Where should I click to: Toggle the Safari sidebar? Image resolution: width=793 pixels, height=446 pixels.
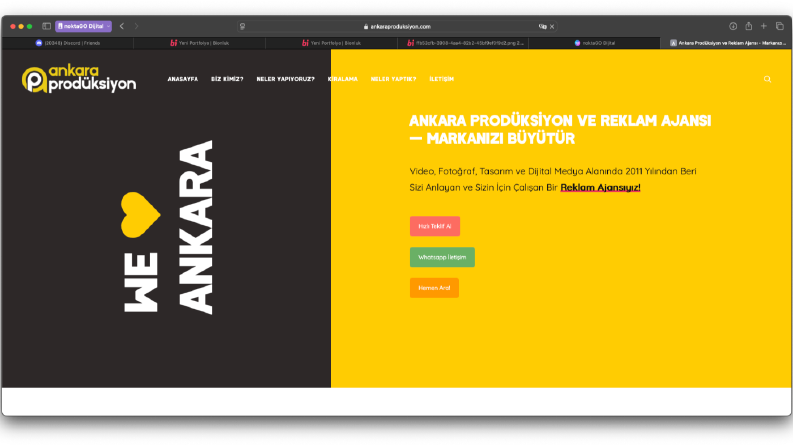click(47, 26)
